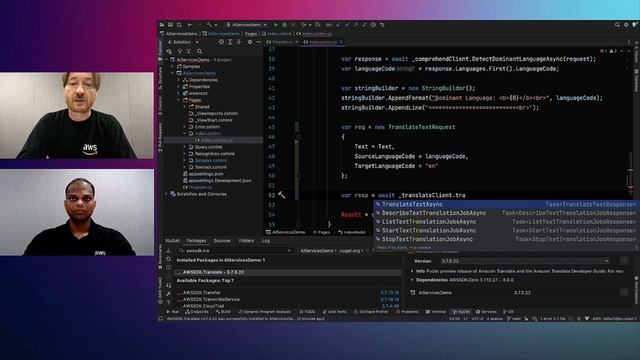Viewport: 640px width, 360px height.
Task: Click the Solution explorer options gear icon
Action: pos(249,42)
